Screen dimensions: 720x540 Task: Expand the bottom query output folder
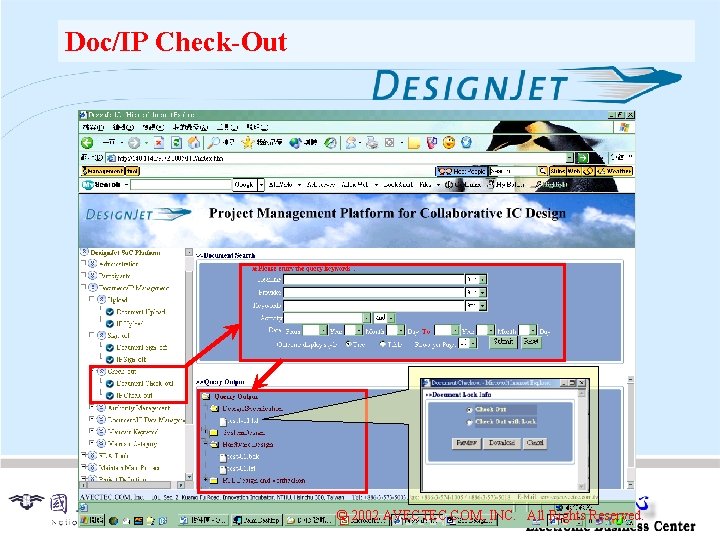205,480
